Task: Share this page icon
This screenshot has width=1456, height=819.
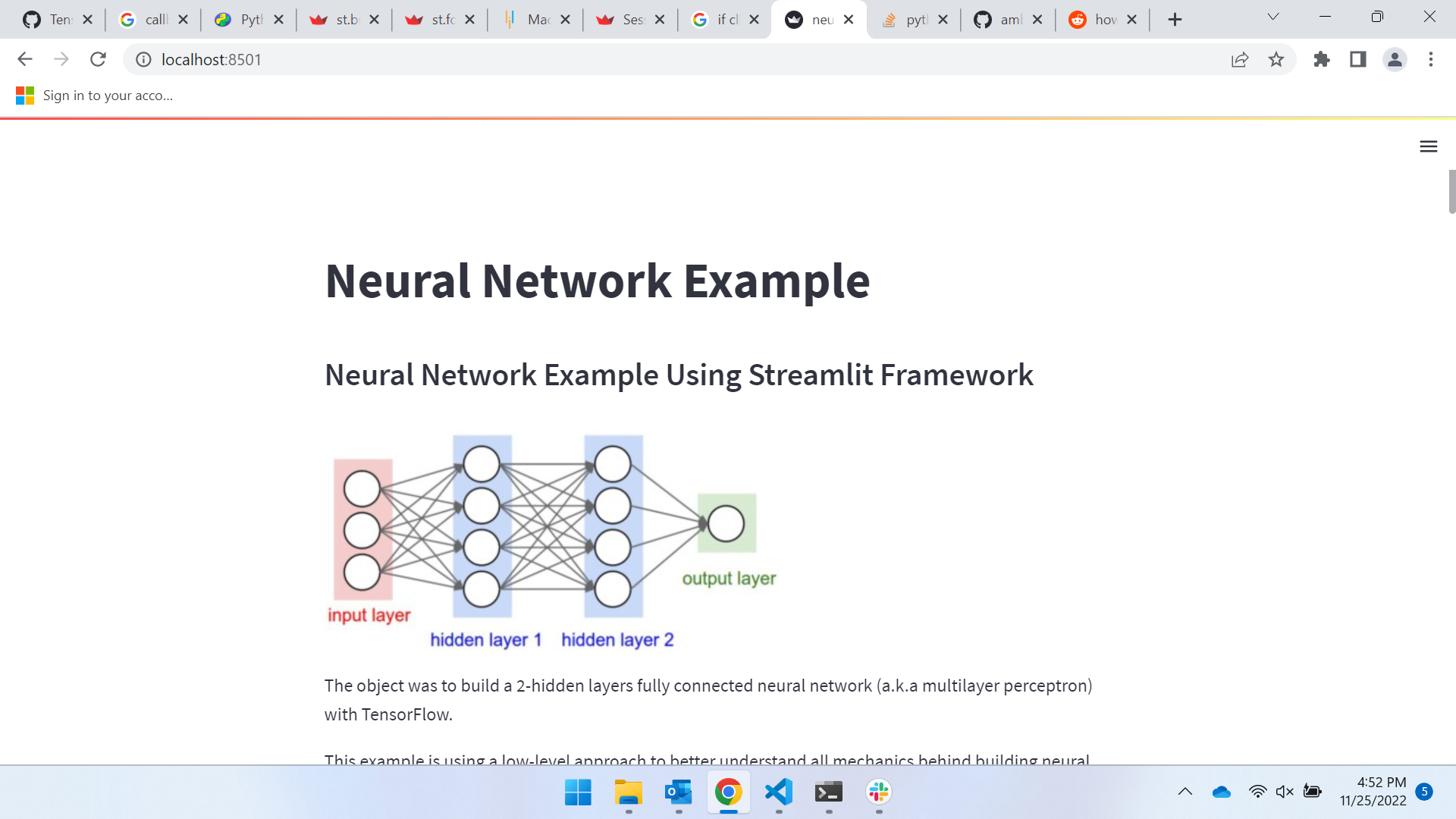Action: click(1240, 59)
